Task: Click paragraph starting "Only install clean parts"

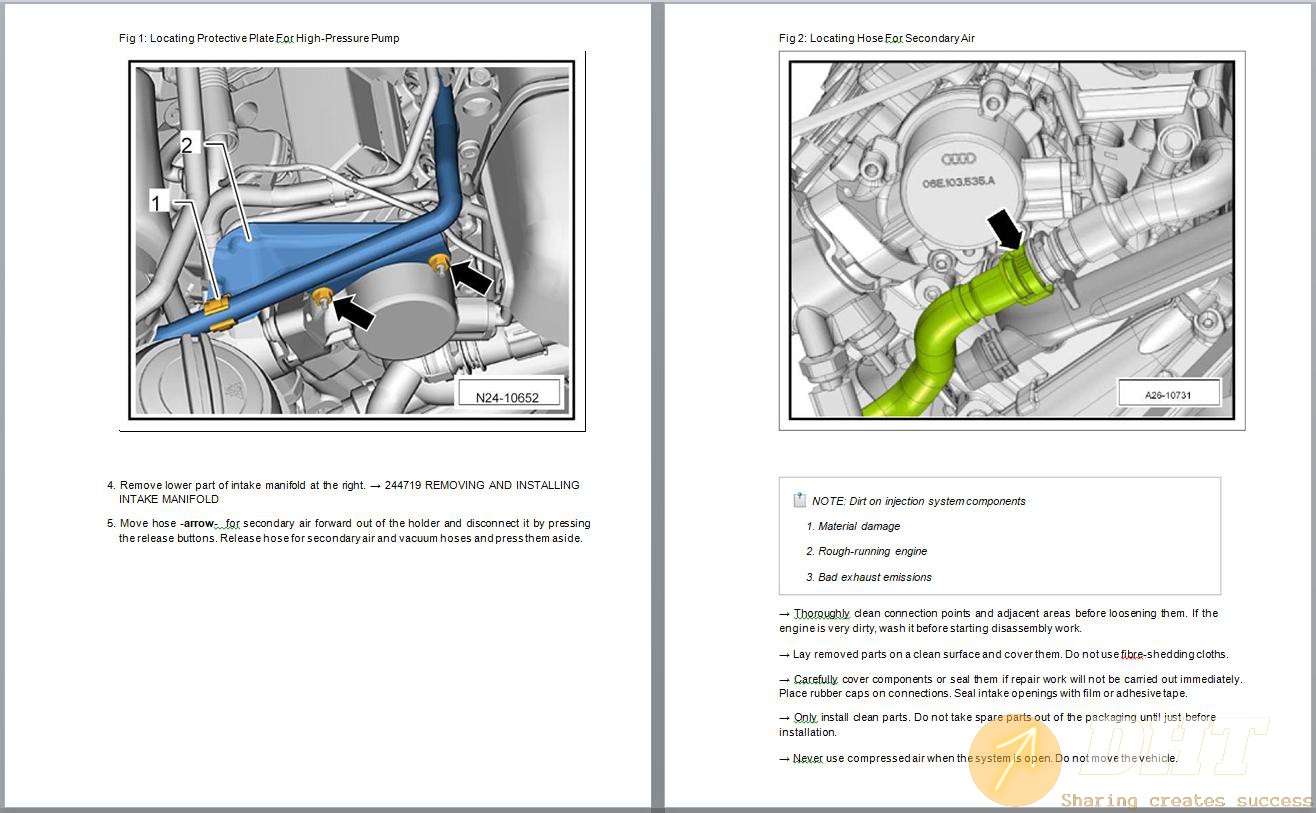Action: [997, 725]
